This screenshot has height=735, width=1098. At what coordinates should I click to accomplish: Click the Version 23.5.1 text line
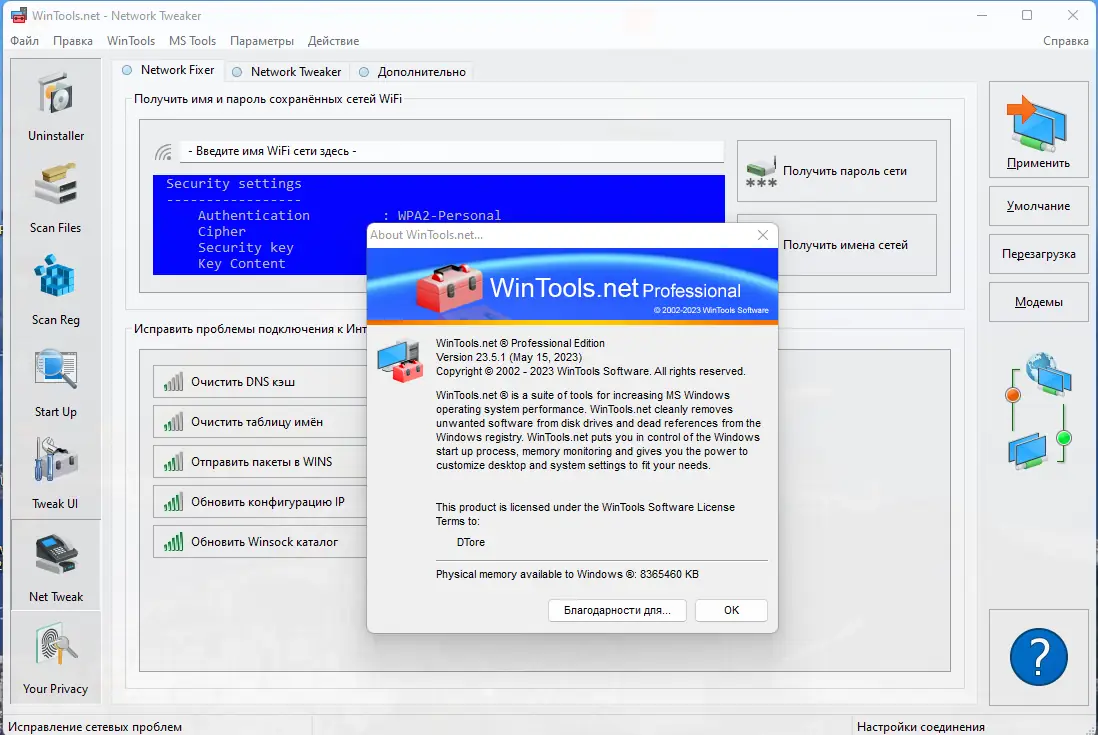point(509,357)
